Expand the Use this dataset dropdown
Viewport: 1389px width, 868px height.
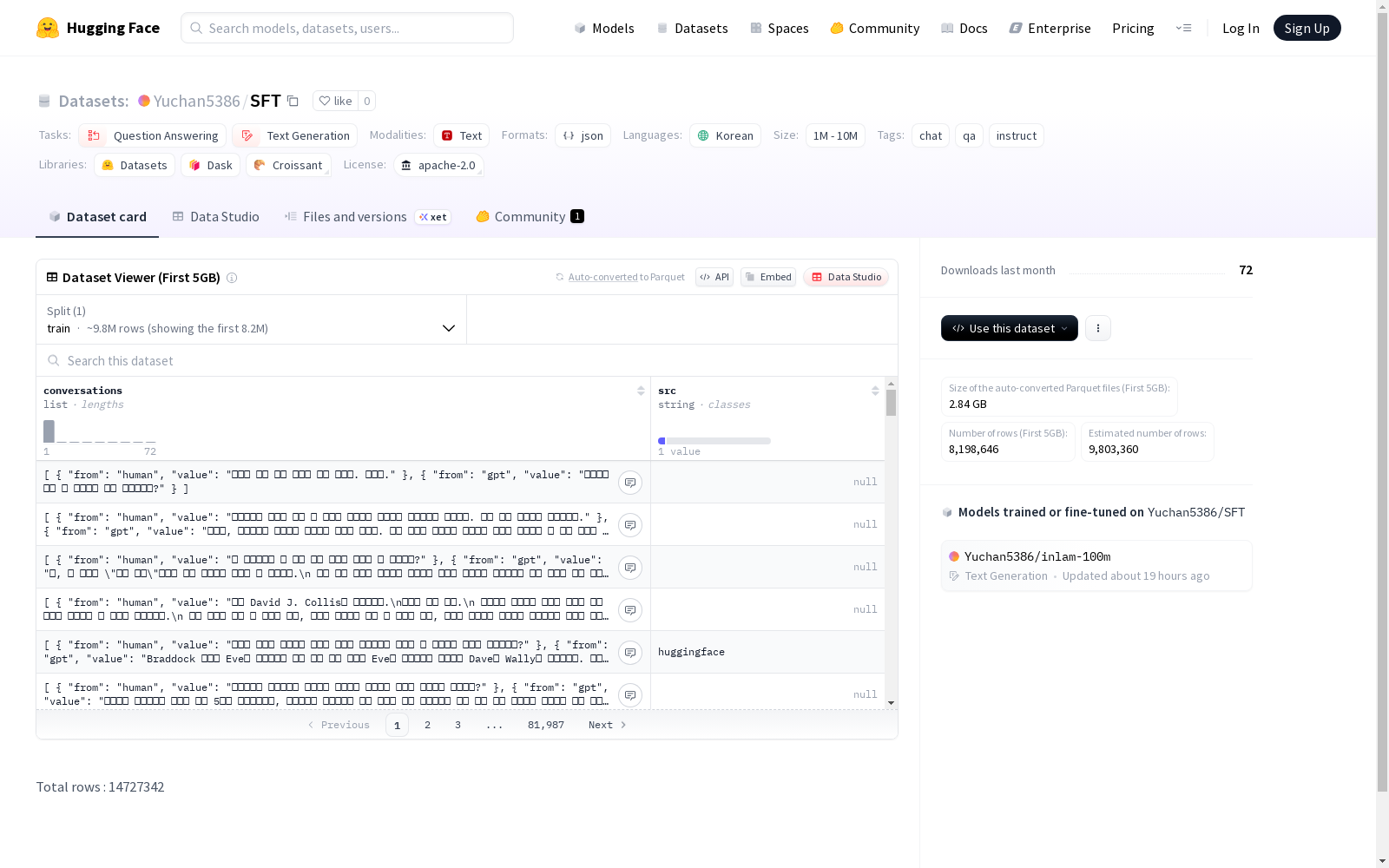[1010, 328]
